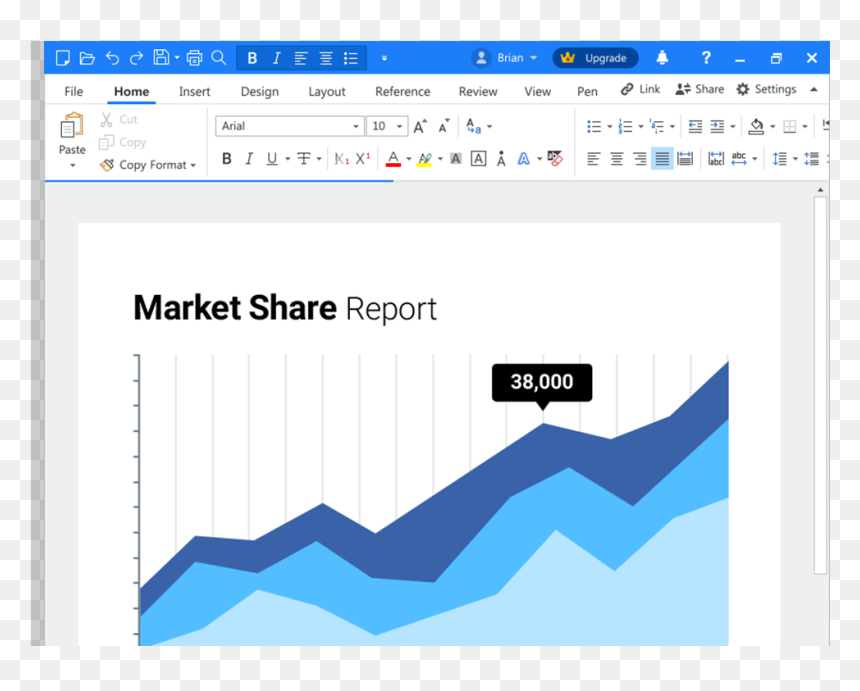The width and height of the screenshot is (860, 691).
Task: Align text left in ribbon
Action: pyautogui.click(x=593, y=159)
